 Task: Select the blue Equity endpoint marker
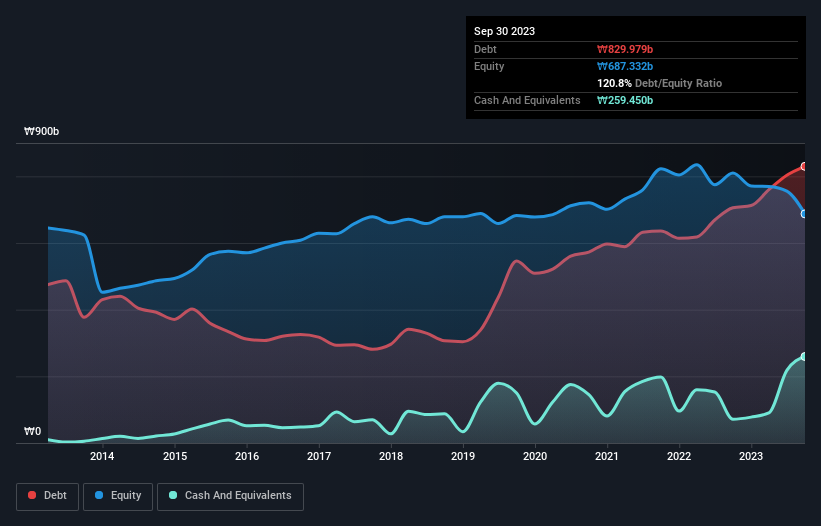click(804, 214)
